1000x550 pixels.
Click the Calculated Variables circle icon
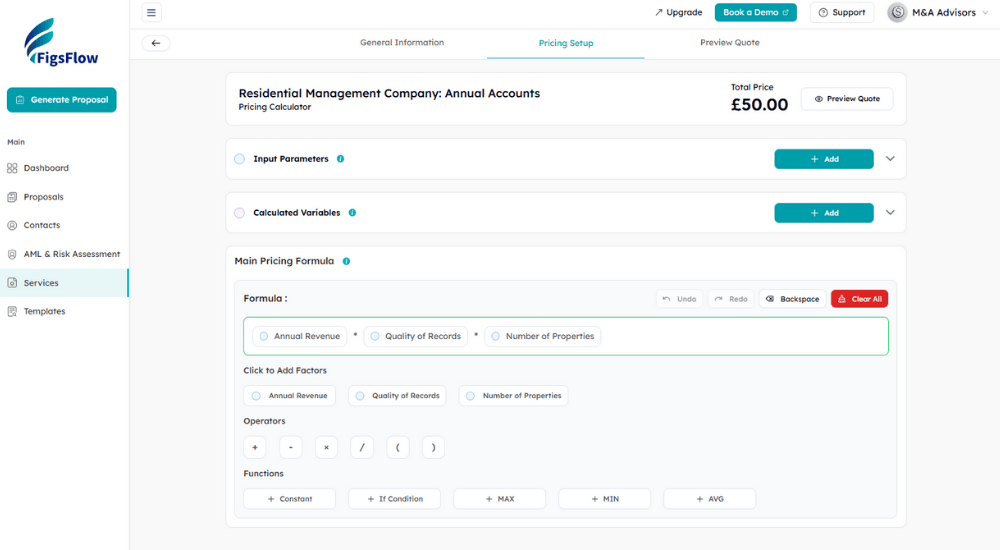click(239, 212)
